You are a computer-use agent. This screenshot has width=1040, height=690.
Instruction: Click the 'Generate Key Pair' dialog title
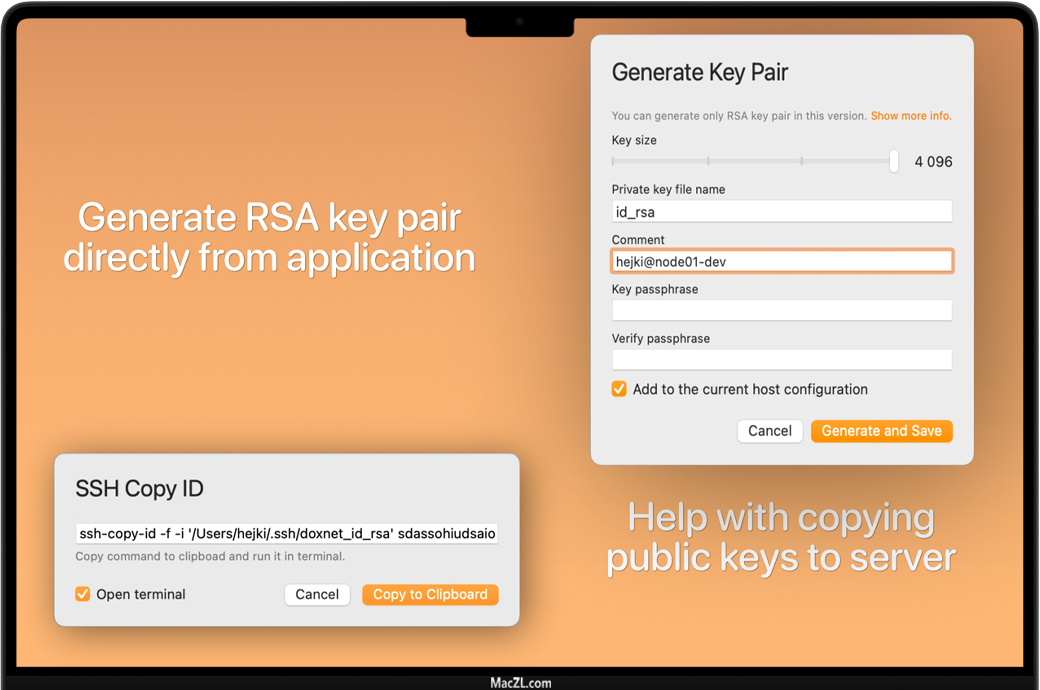click(x=700, y=73)
